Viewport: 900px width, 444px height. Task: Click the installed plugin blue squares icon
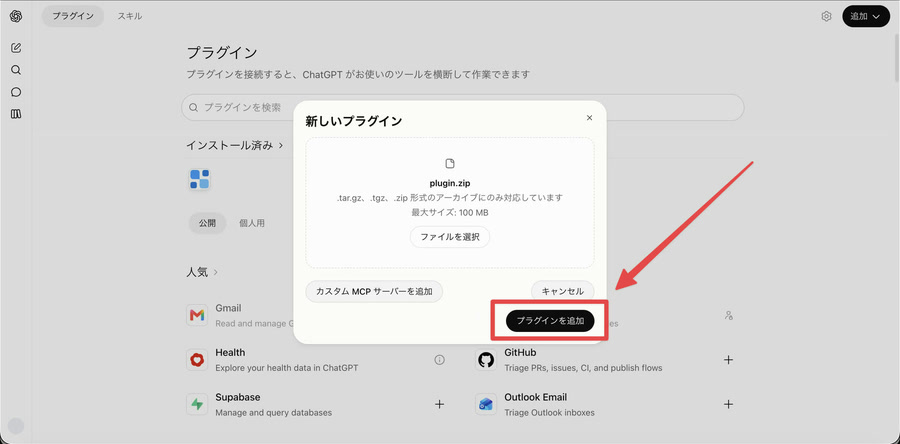tap(200, 179)
